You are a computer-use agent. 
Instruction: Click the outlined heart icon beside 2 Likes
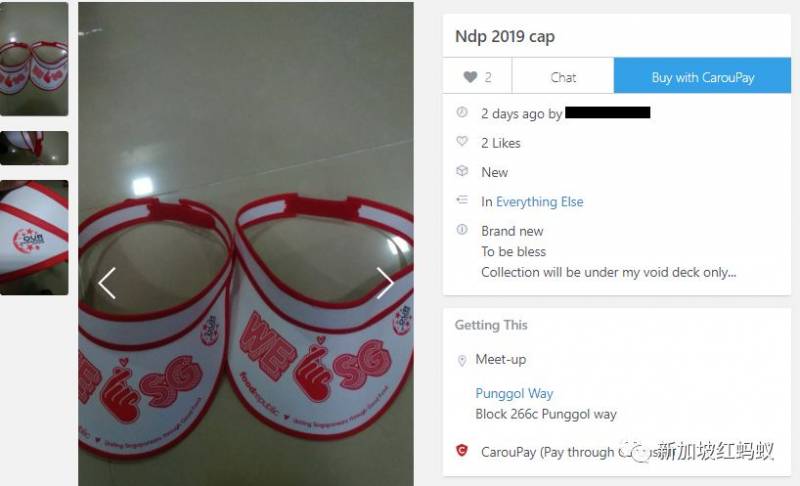(462, 141)
